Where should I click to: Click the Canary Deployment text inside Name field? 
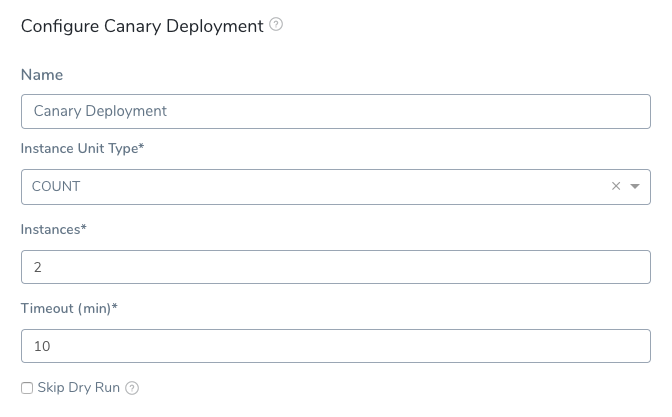pyautogui.click(x=100, y=111)
